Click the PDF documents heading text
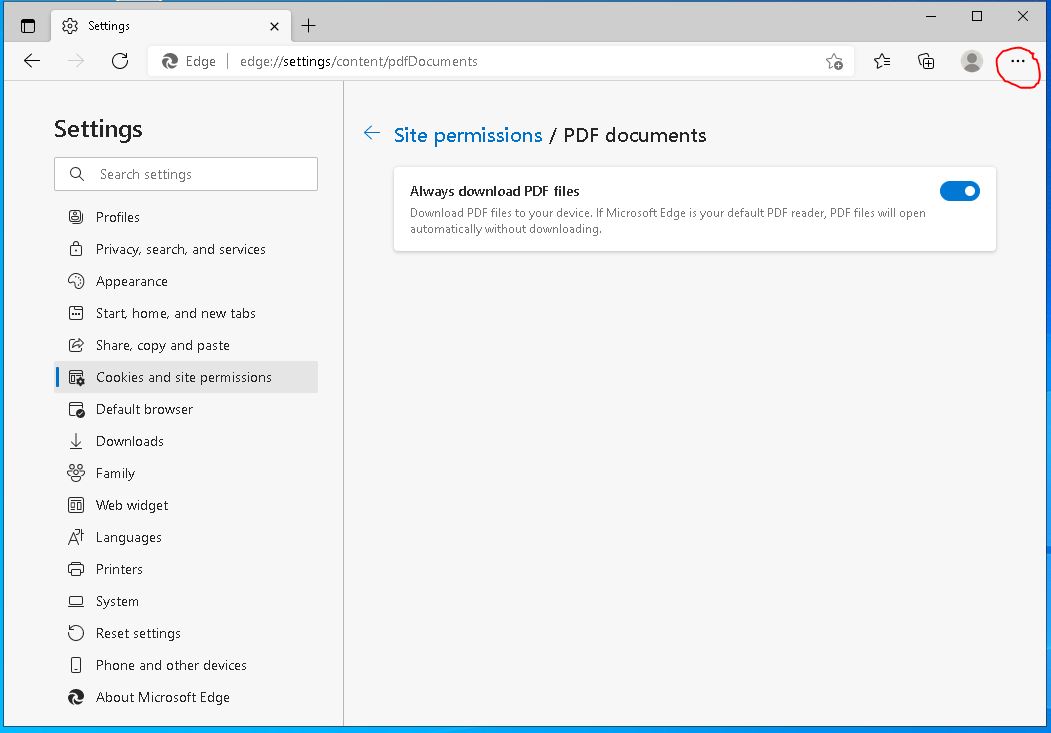This screenshot has height=733, width=1051. (x=635, y=135)
